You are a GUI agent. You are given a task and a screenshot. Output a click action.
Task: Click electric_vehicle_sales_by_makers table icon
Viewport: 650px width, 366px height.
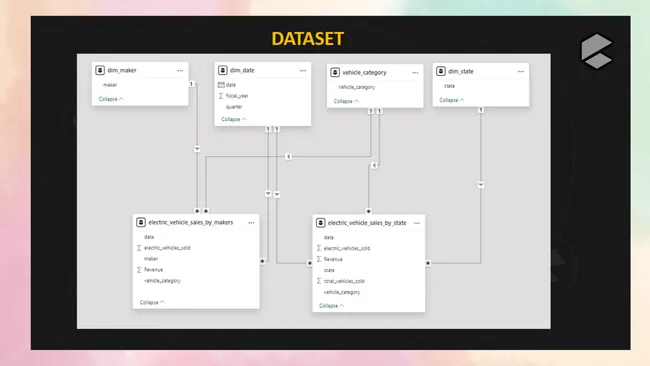tap(141, 222)
